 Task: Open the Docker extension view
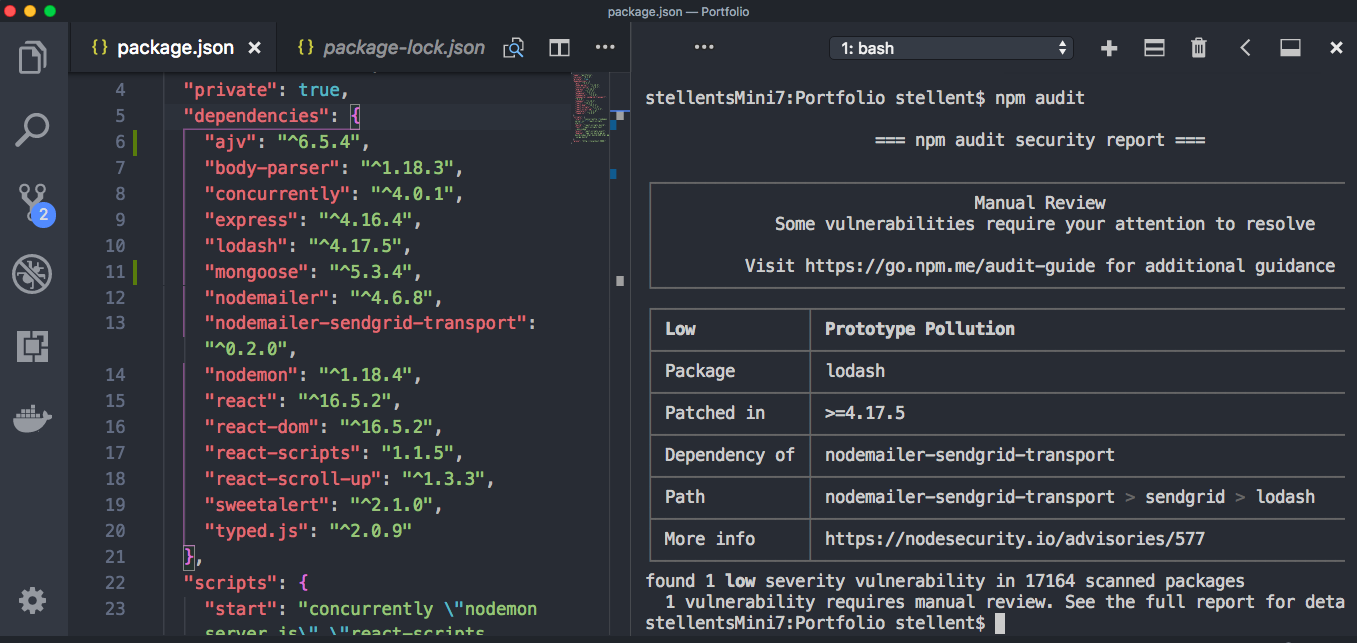[33, 418]
